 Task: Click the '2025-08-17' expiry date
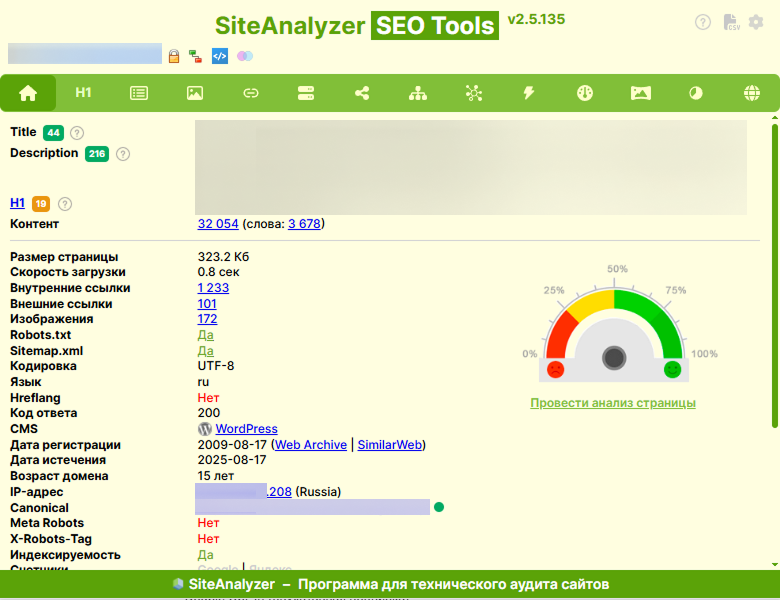pyautogui.click(x=232, y=460)
